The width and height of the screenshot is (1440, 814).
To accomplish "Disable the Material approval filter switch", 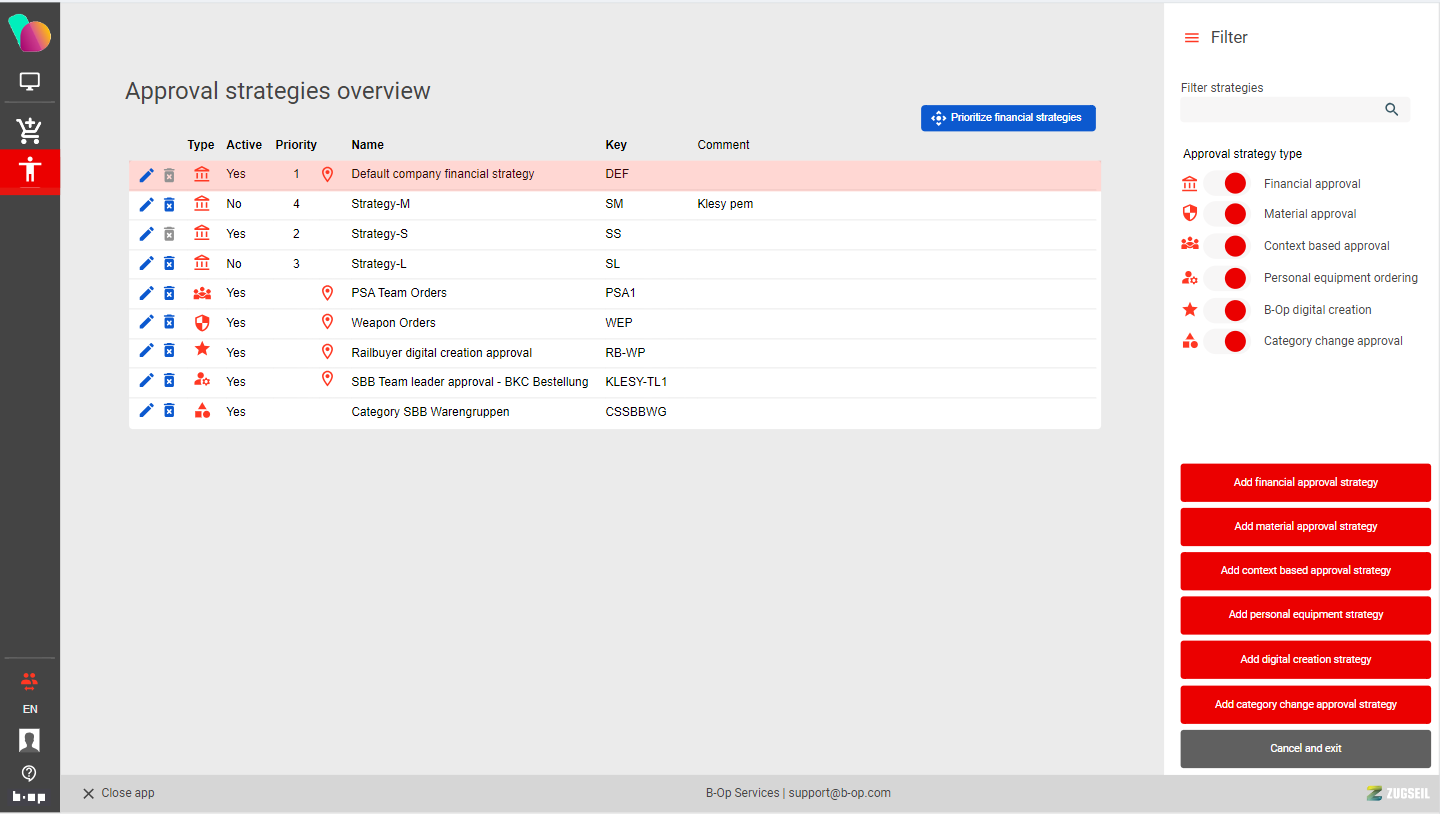I will point(1226,214).
